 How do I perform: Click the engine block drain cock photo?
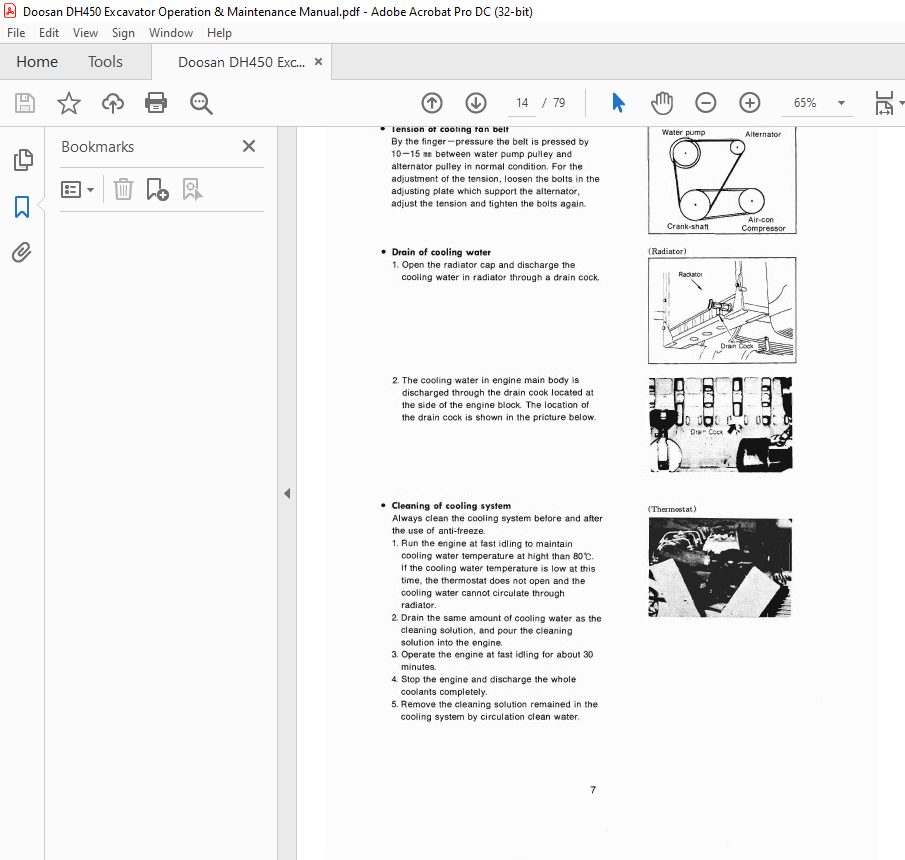pyautogui.click(x=721, y=424)
